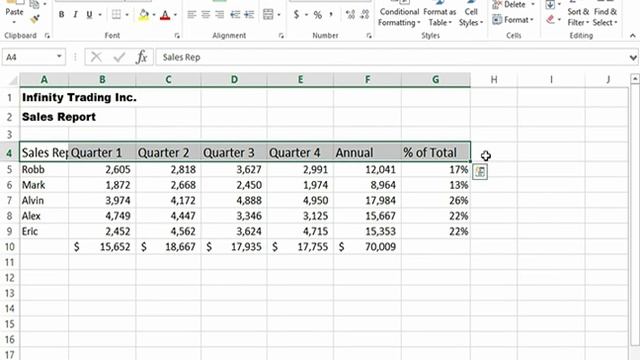Center align text
This screenshot has width=640, height=360.
click(205, 15)
